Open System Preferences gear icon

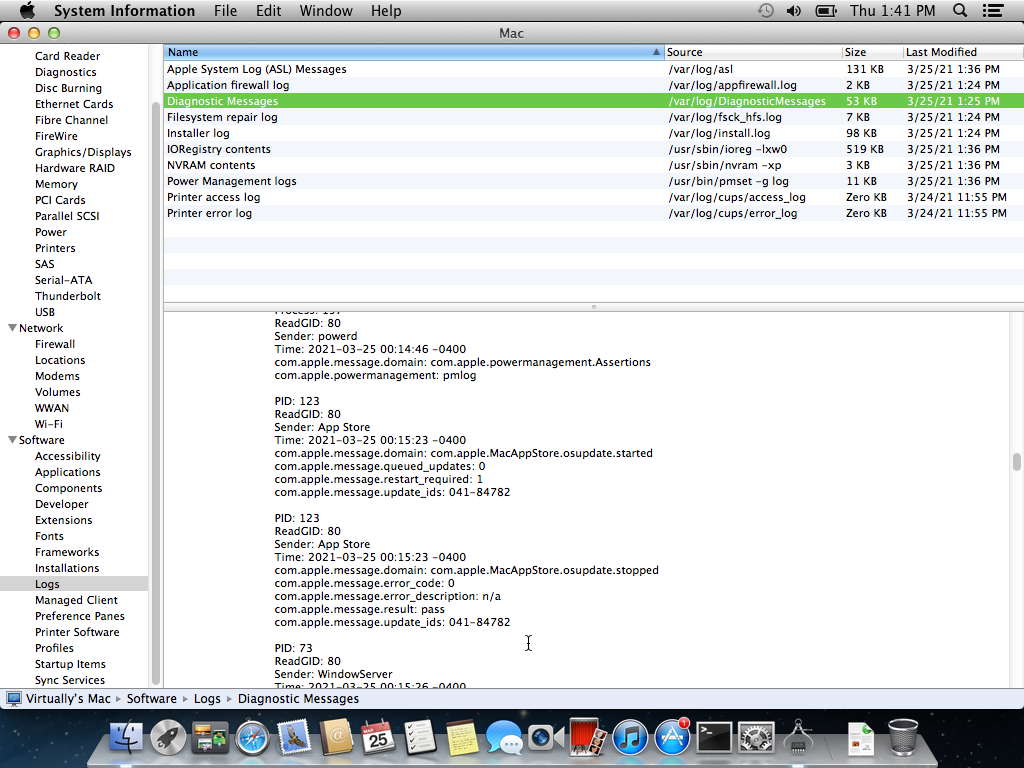(x=756, y=737)
